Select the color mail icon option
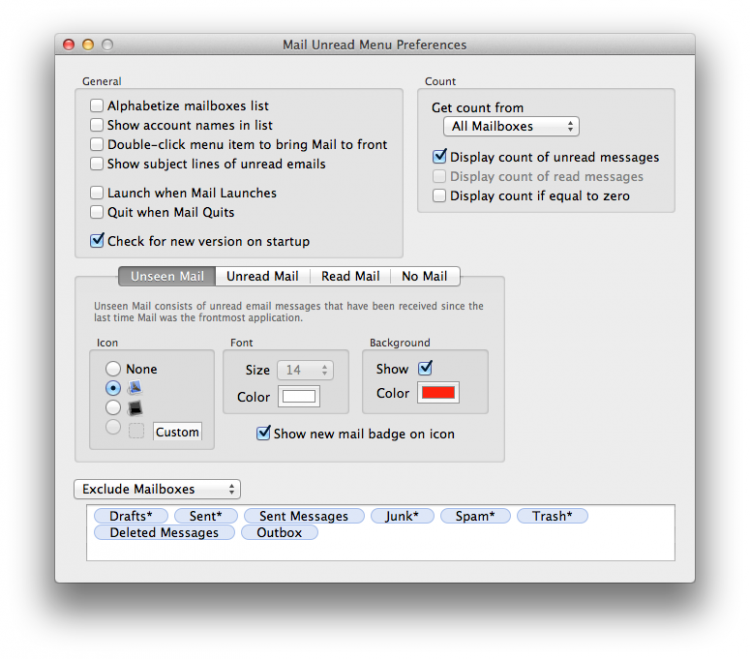 [x=113, y=388]
